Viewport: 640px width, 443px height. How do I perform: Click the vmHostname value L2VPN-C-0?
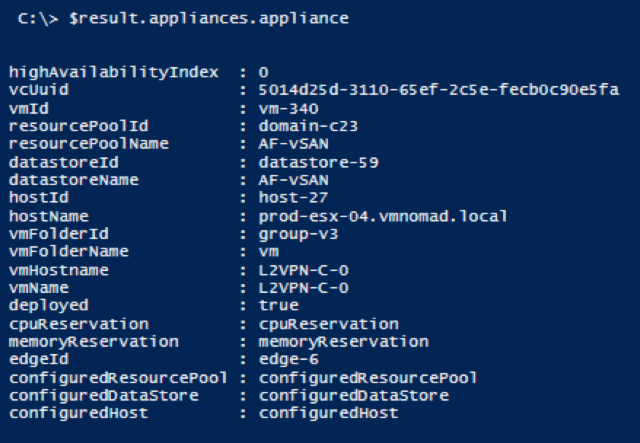tap(304, 270)
